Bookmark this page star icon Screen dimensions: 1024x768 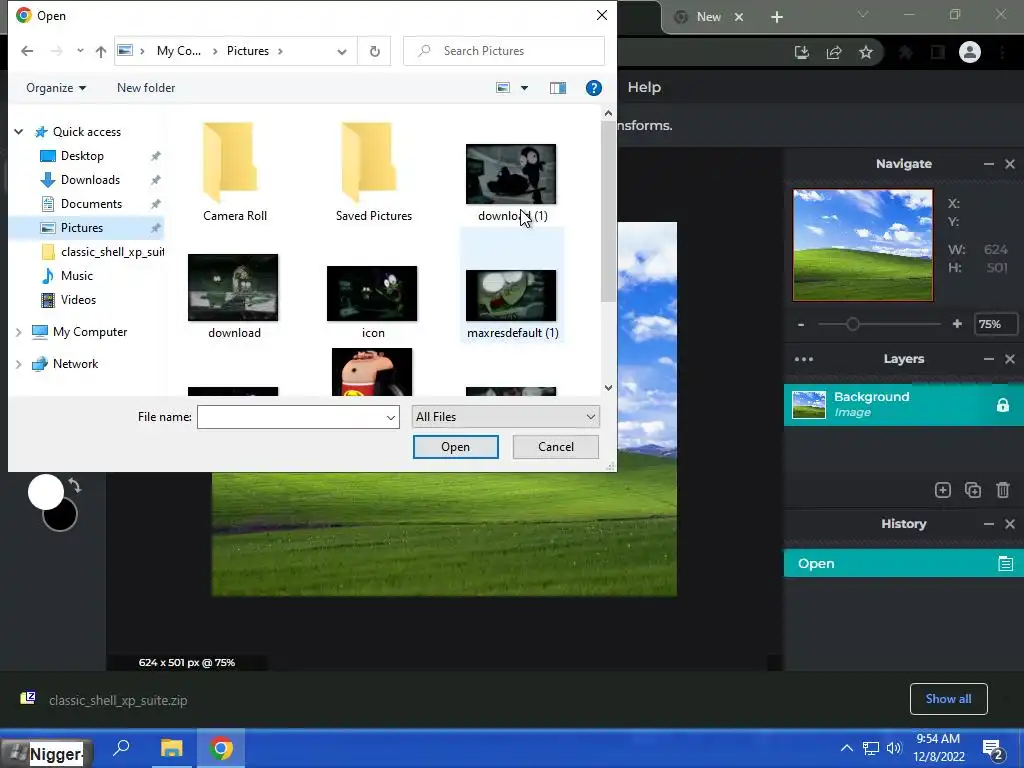tap(866, 52)
